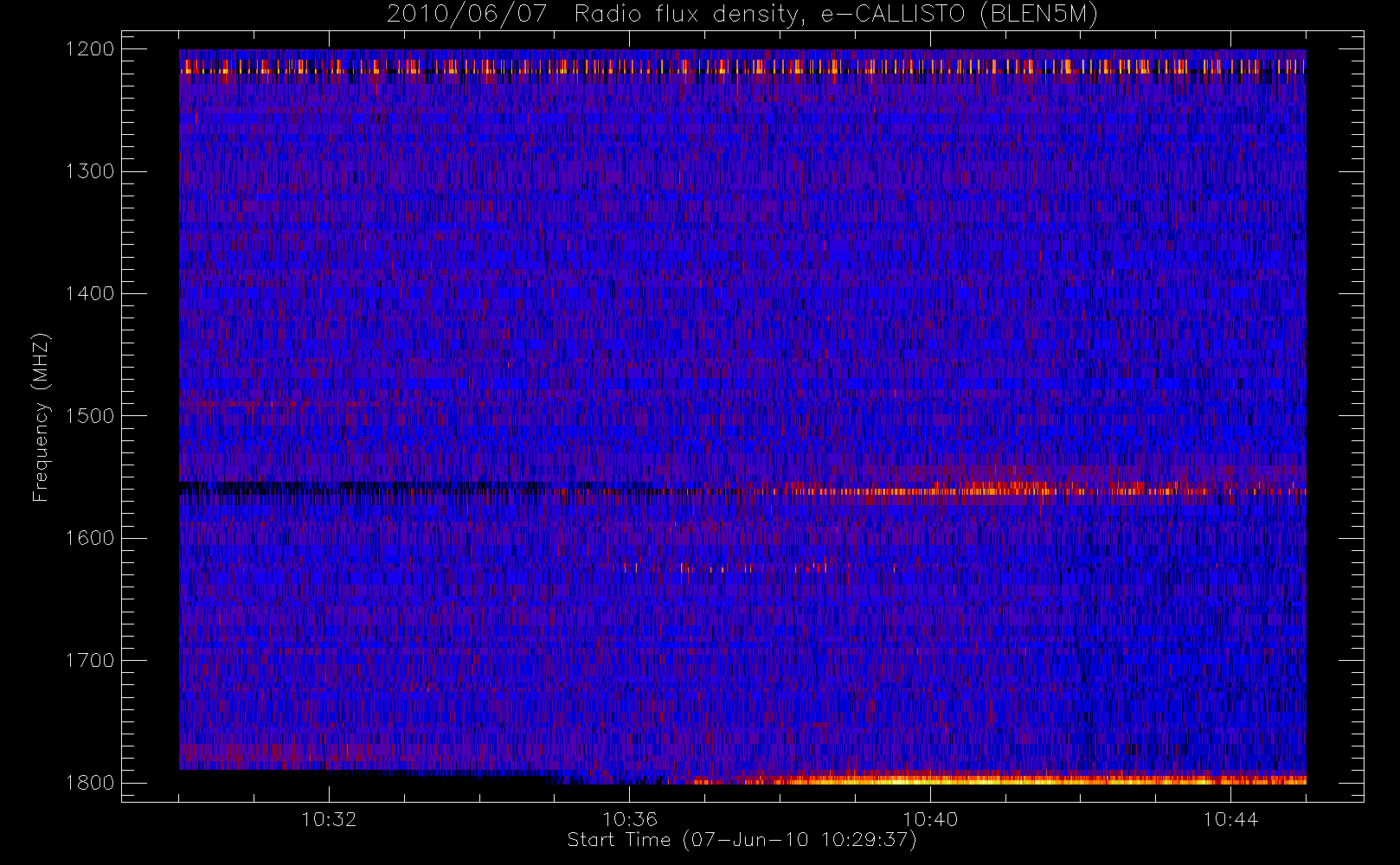Click the 1700 frequency tick label
This screenshot has height=865, width=1400.
click(x=90, y=661)
